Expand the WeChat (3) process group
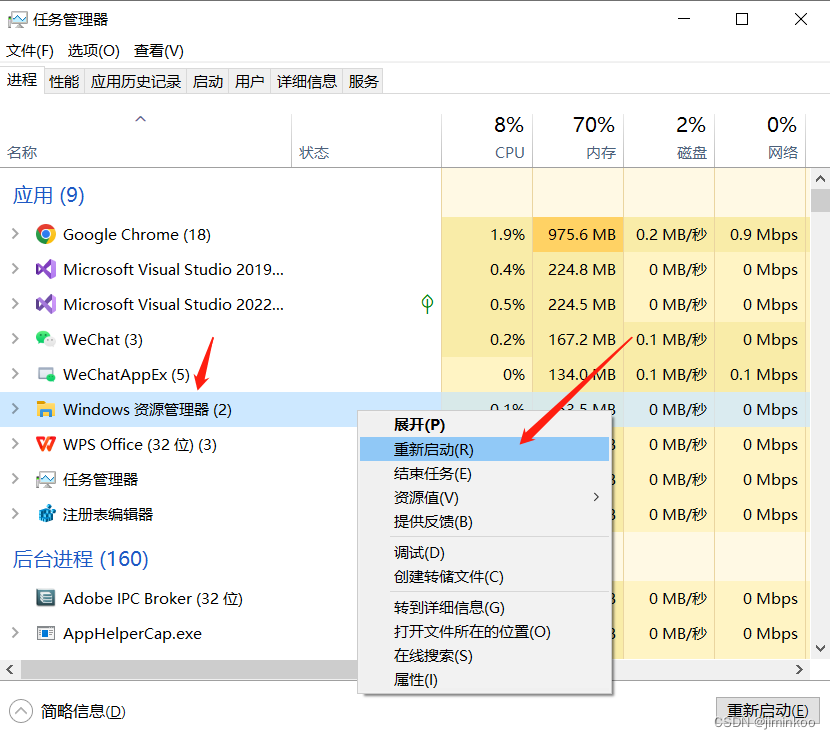 pos(15,339)
